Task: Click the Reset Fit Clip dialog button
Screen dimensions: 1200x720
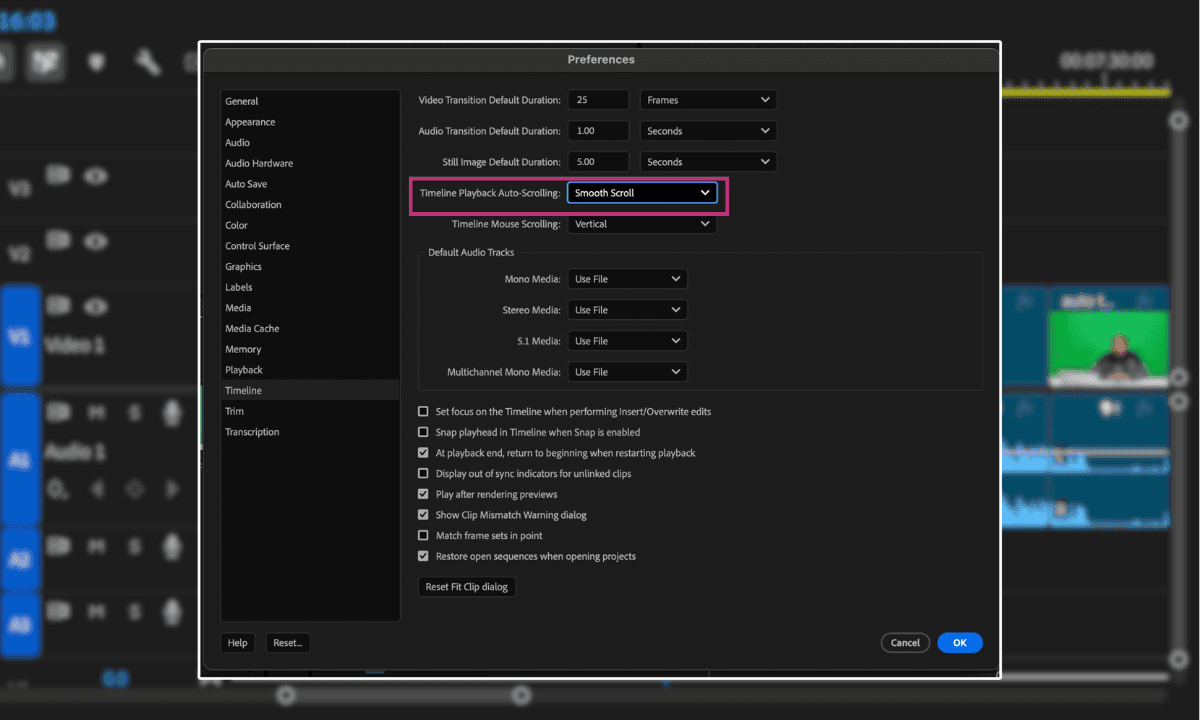Action: [x=466, y=587]
